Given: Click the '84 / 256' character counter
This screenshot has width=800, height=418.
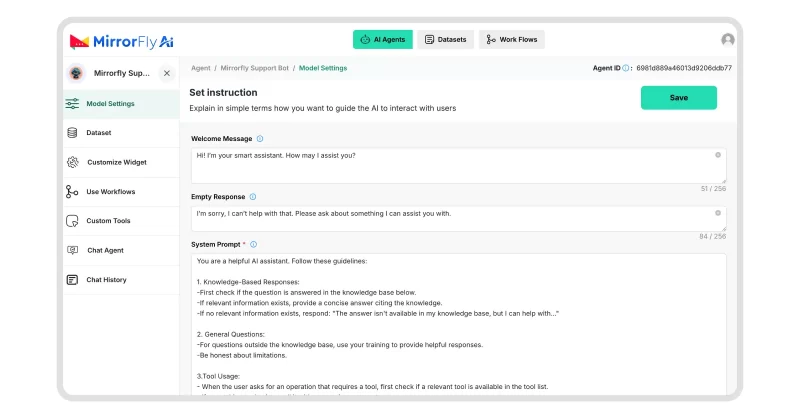Looking at the screenshot, I should pos(713,237).
